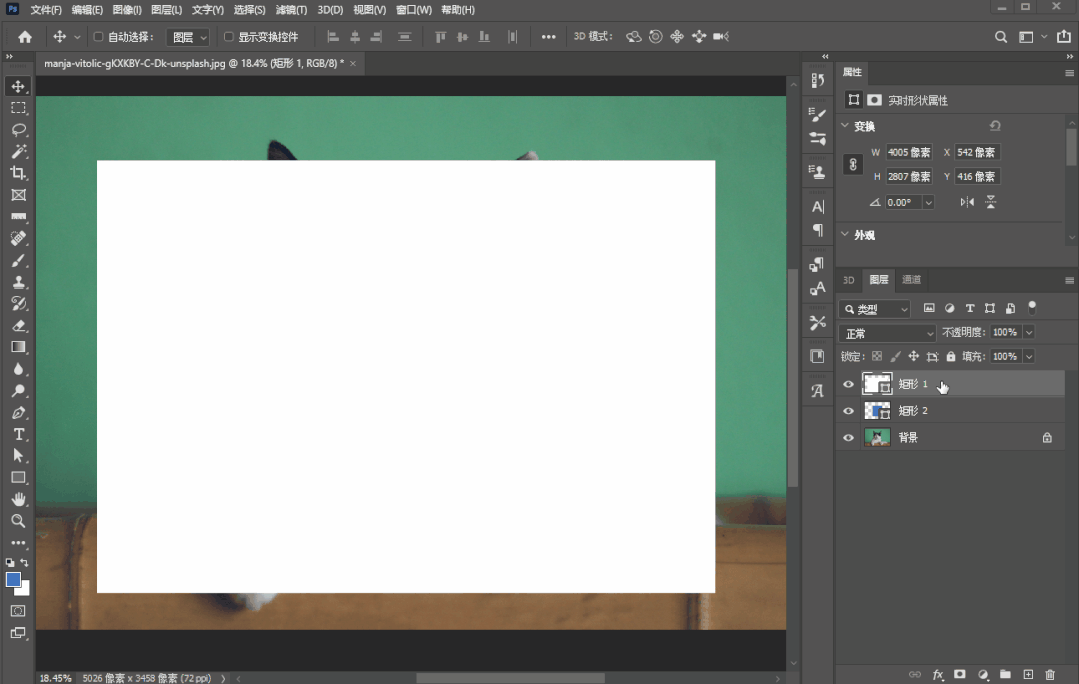Flip shape horizontally in Properties
Screen dimensions: 1079x684
tap(967, 202)
